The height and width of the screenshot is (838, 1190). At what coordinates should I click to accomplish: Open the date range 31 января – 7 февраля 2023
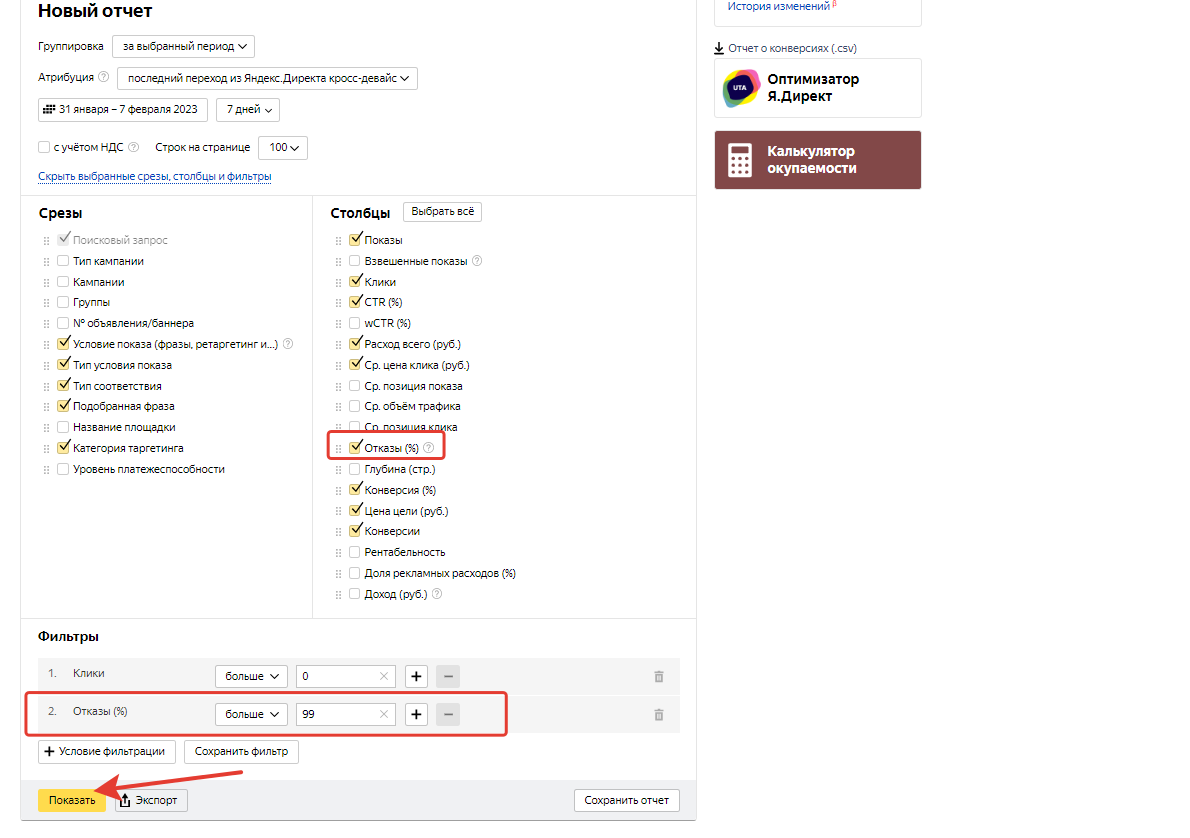click(123, 109)
